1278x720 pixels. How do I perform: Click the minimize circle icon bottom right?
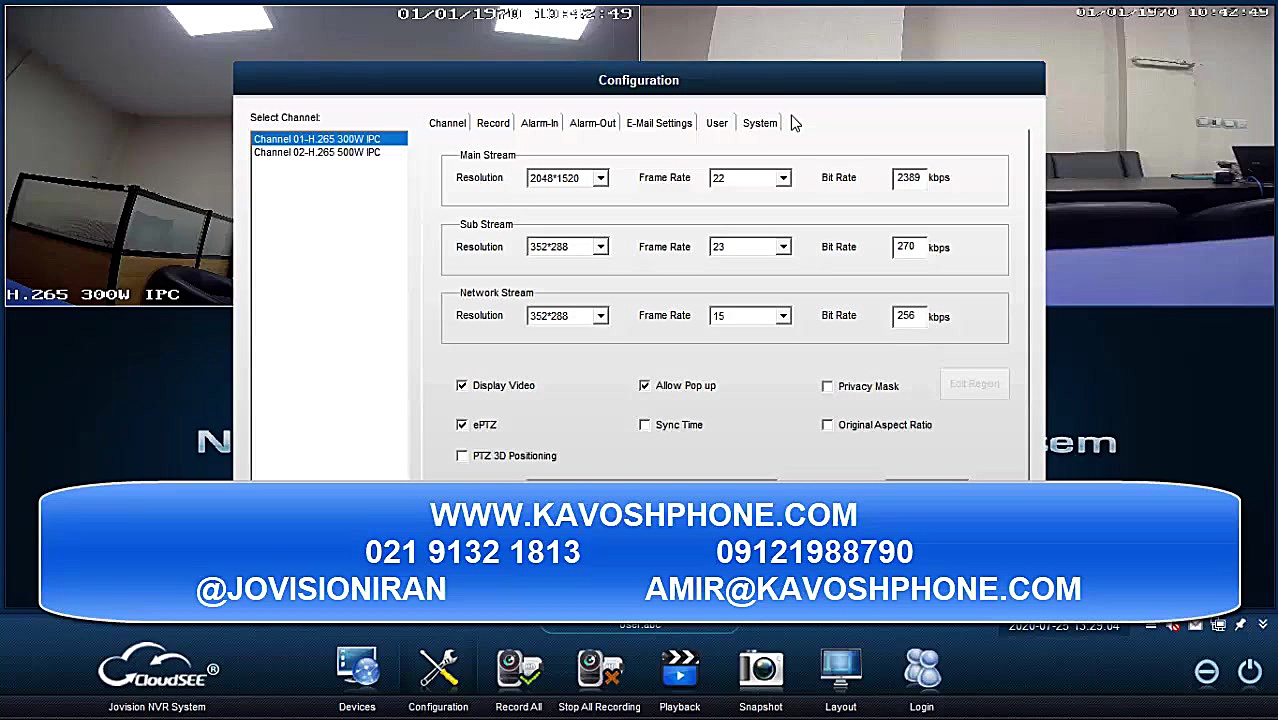pos(1207,672)
